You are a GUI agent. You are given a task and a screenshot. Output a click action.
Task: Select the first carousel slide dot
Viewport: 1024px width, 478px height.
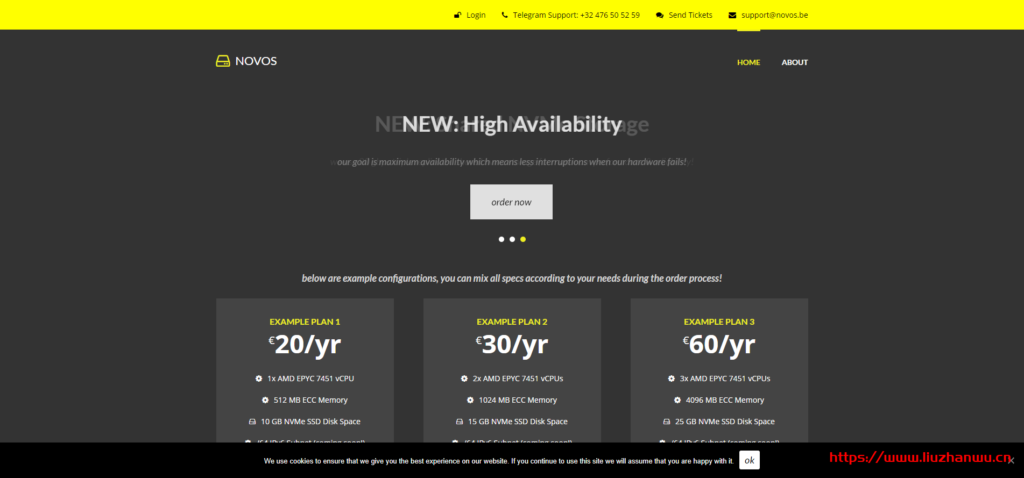(501, 239)
